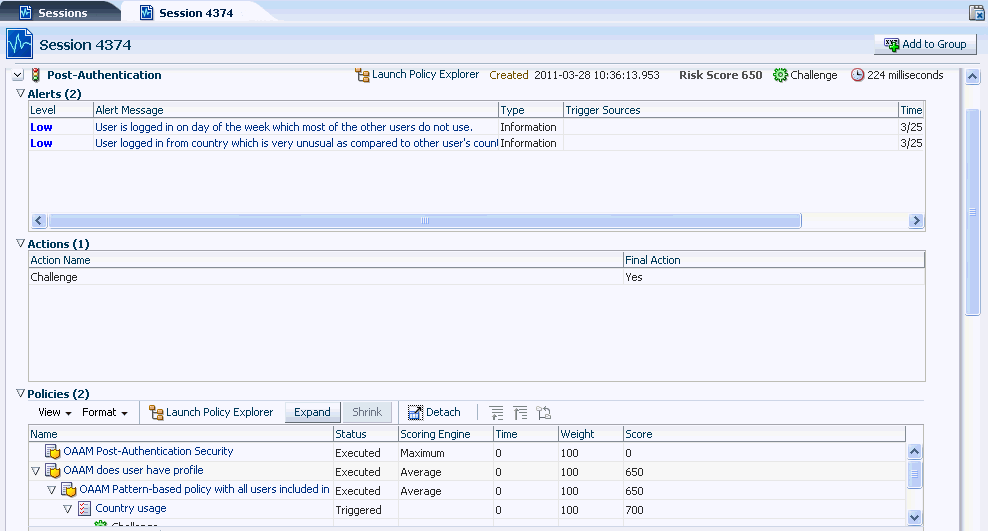Collapse the Actions (1) section
This screenshot has width=988, height=531.
pos(20,243)
